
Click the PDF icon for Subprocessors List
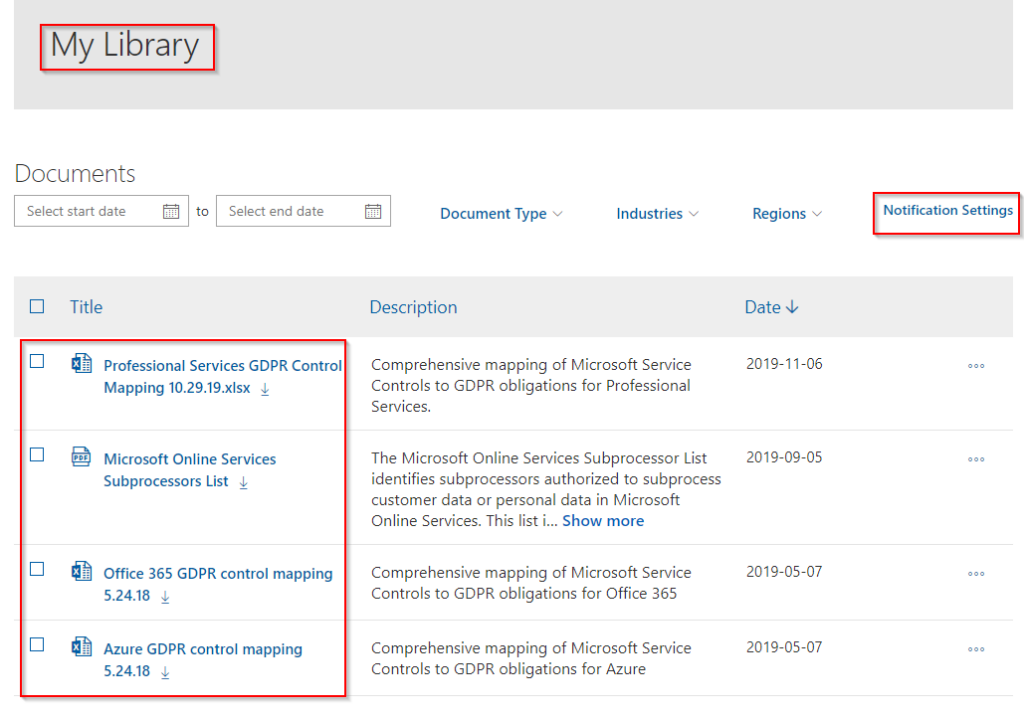(81, 456)
